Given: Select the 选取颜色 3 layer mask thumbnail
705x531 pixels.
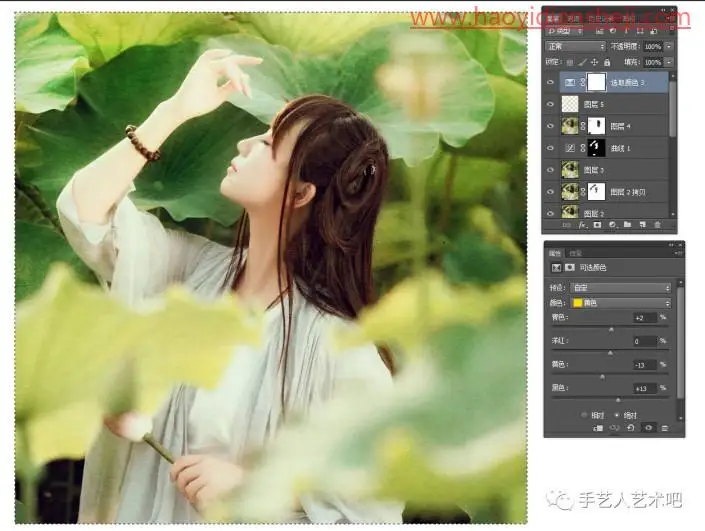Looking at the screenshot, I should (x=597, y=83).
